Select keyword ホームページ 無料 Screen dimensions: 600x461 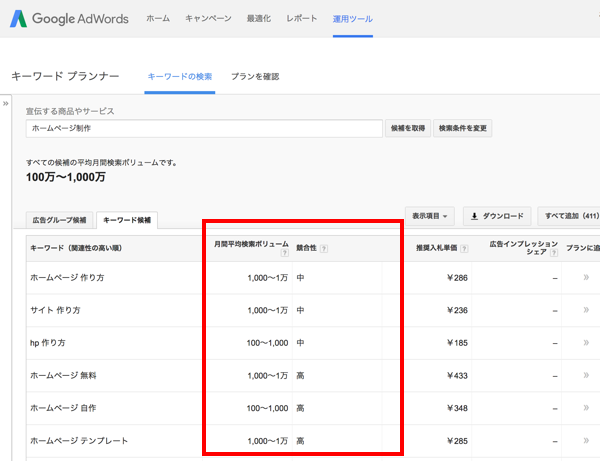tap(63, 375)
